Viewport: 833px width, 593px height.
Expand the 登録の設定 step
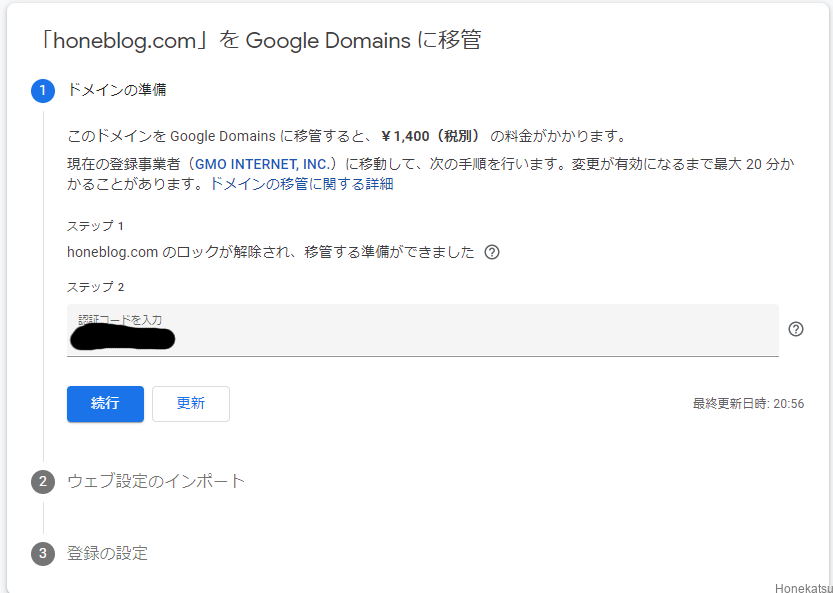[x=107, y=553]
